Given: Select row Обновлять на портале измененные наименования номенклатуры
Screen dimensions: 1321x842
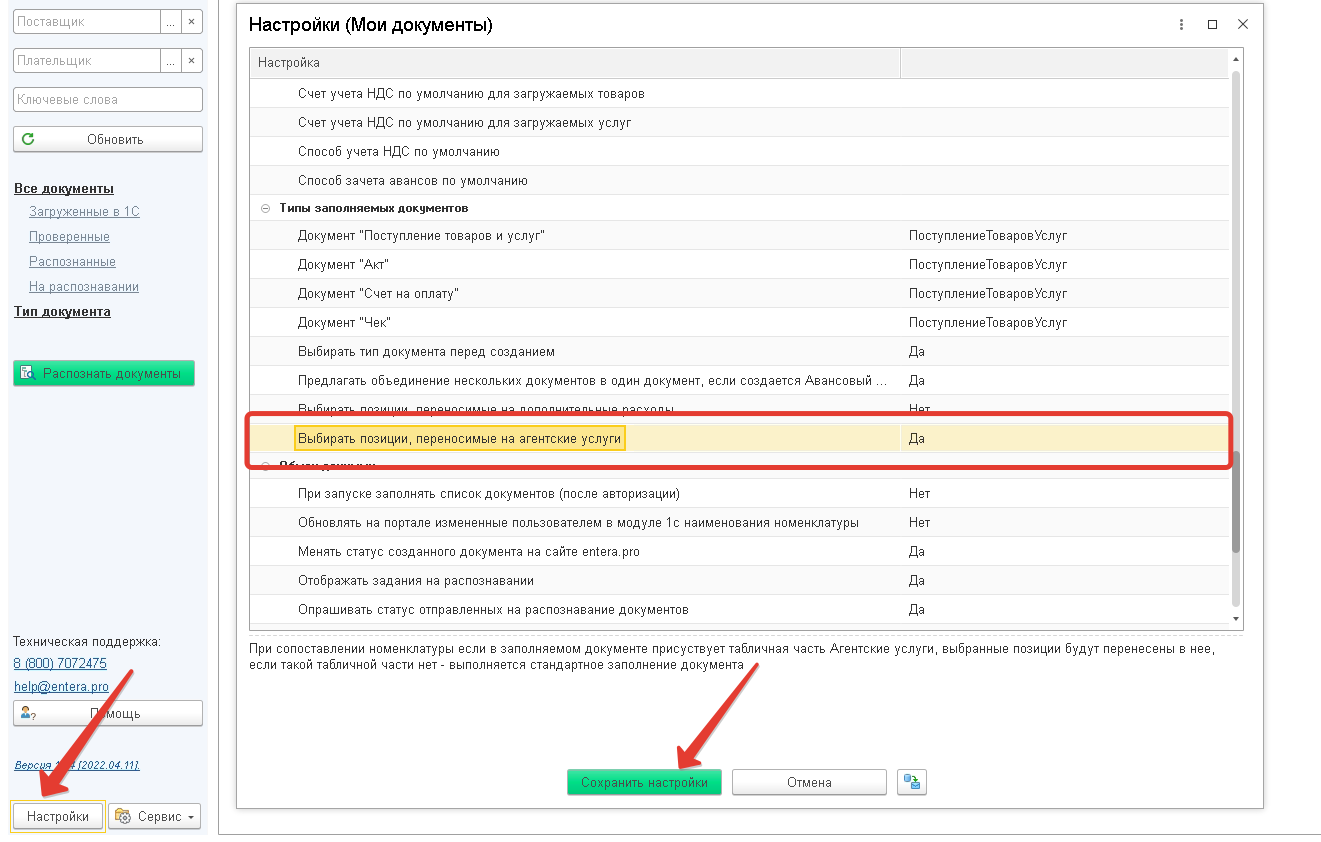Looking at the screenshot, I should pyautogui.click(x=739, y=523).
